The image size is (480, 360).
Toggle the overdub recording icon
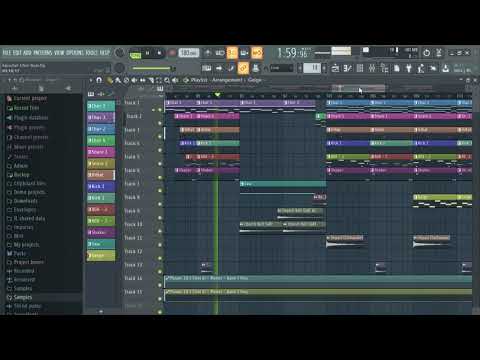pos(244,53)
